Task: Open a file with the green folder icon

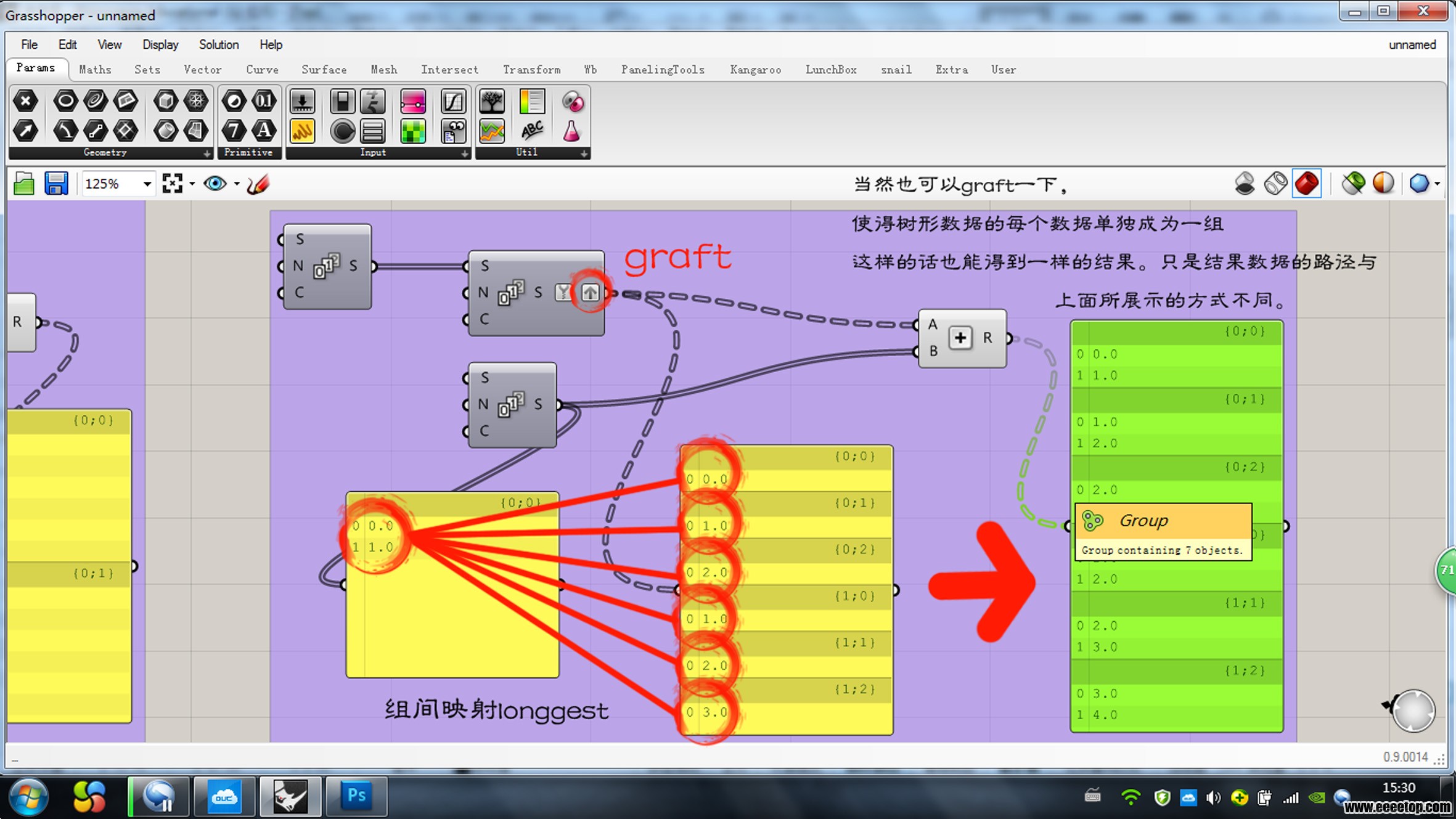Action: pyautogui.click(x=24, y=184)
